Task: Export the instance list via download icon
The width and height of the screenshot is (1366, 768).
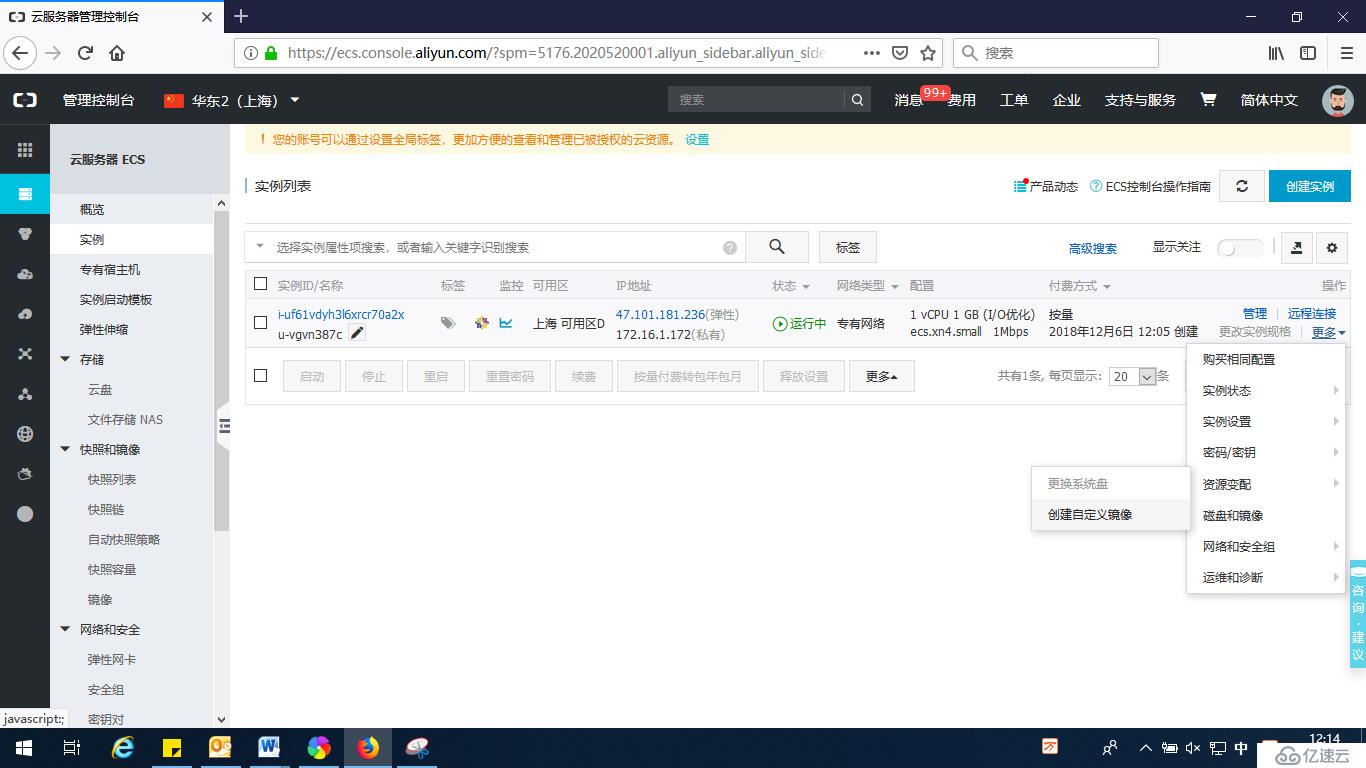Action: [1296, 247]
